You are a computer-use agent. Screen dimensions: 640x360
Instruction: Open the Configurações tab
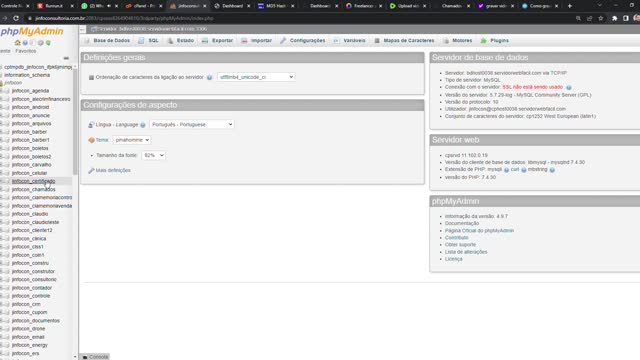(303, 40)
